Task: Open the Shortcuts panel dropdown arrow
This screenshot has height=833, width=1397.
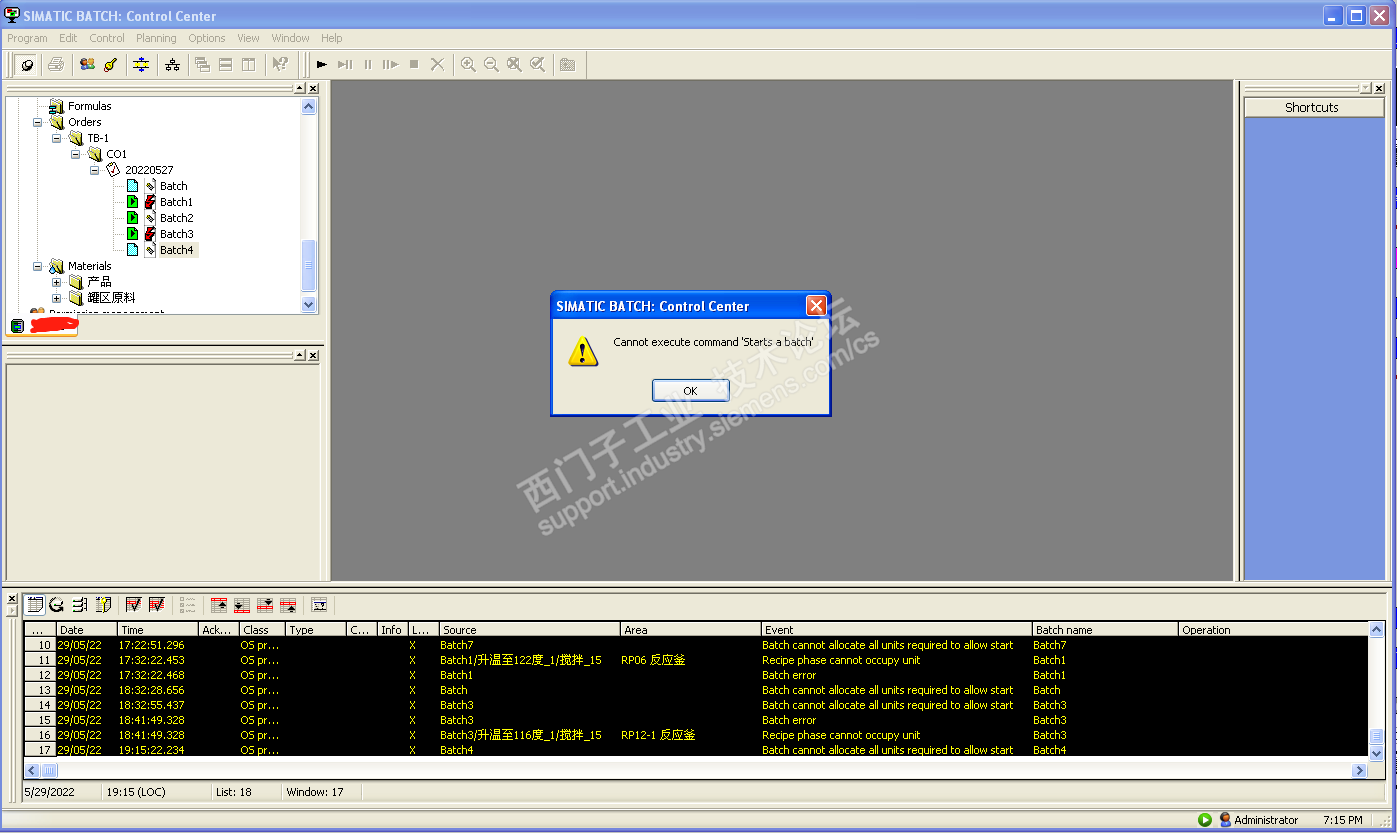Action: pos(1366,89)
